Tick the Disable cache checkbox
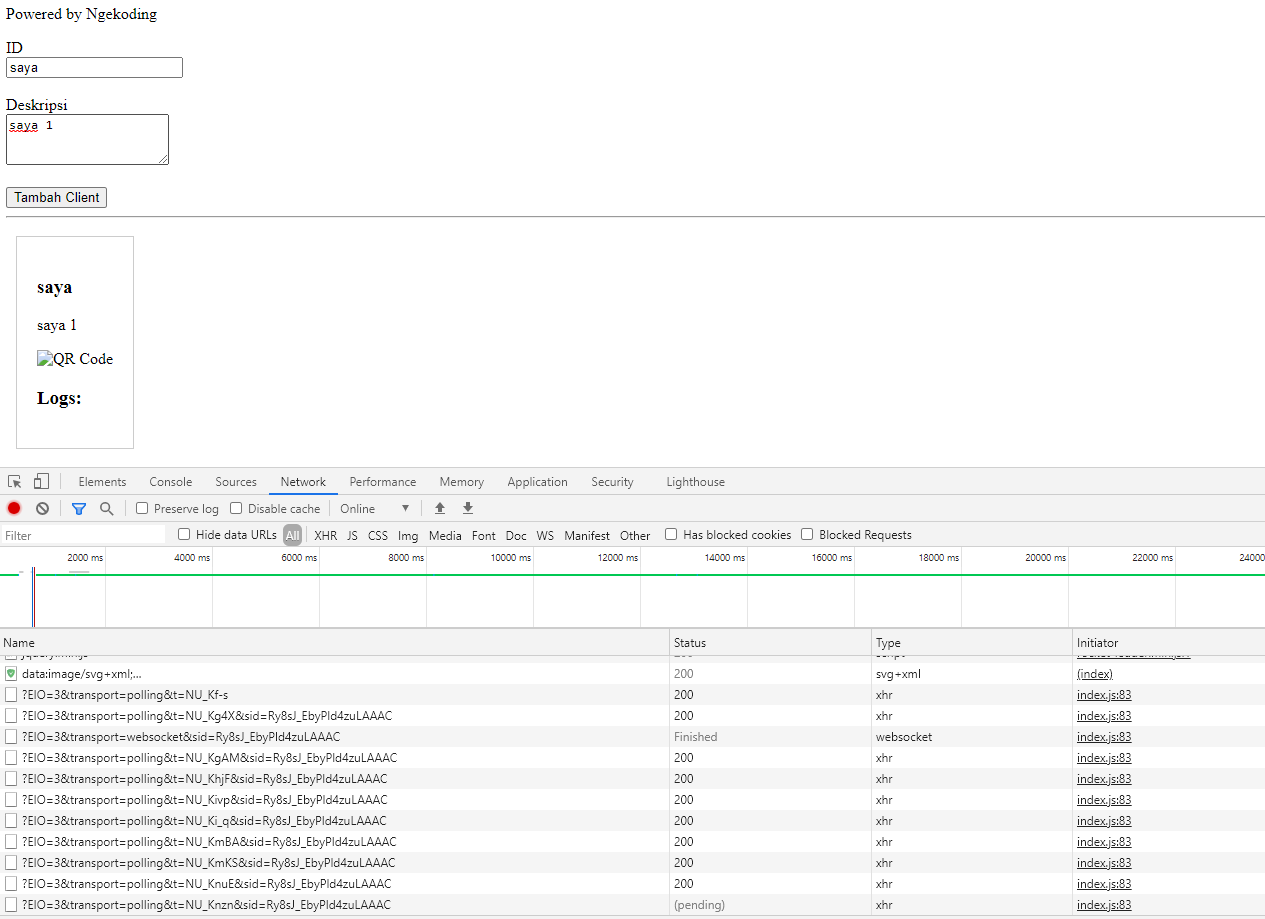1265x919 pixels. (x=236, y=508)
